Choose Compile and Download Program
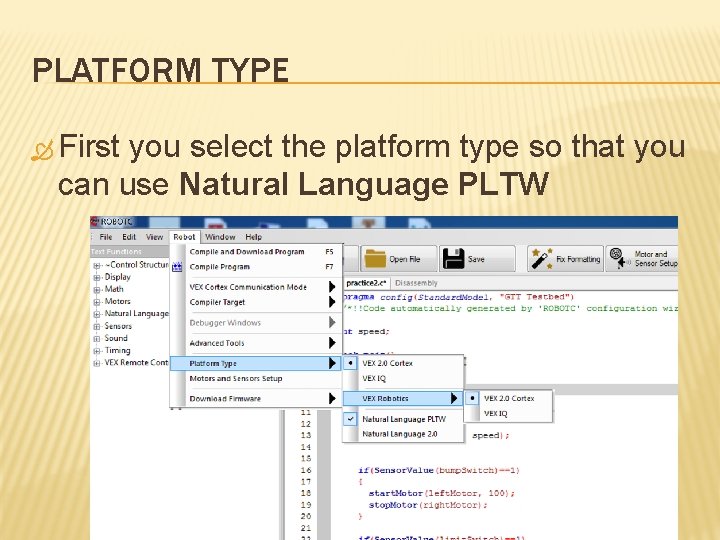 pyautogui.click(x=256, y=252)
